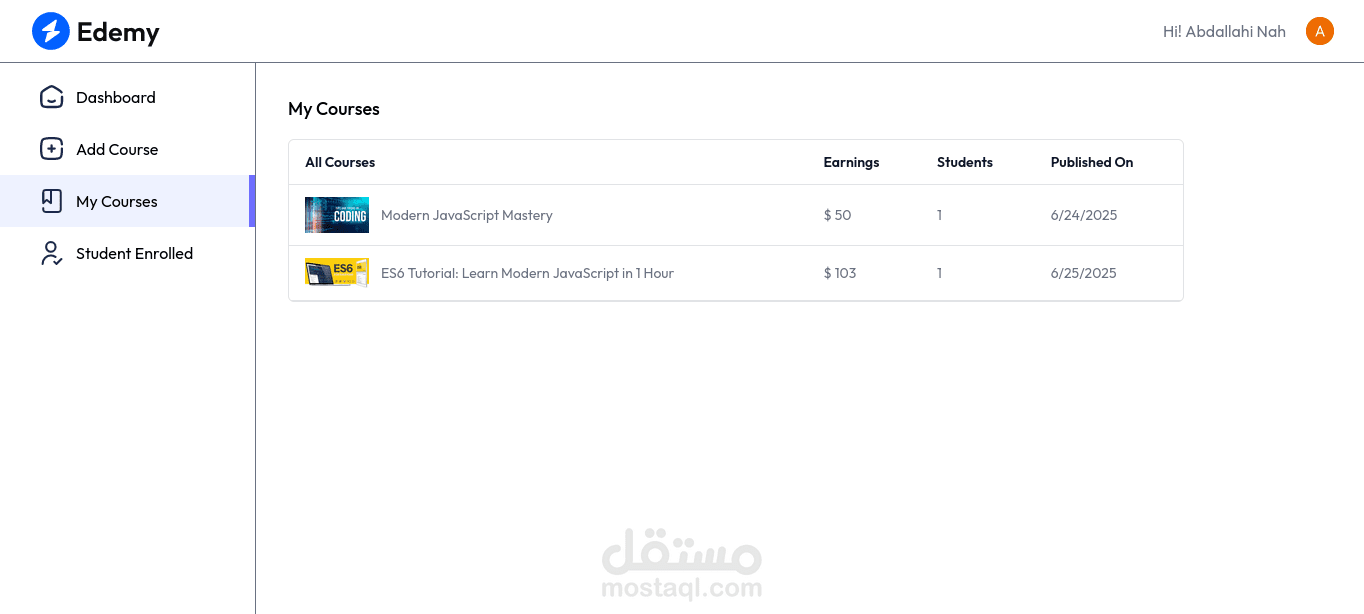The height and width of the screenshot is (614, 1364).
Task: Open the orange user avatar "A"
Action: coord(1319,31)
